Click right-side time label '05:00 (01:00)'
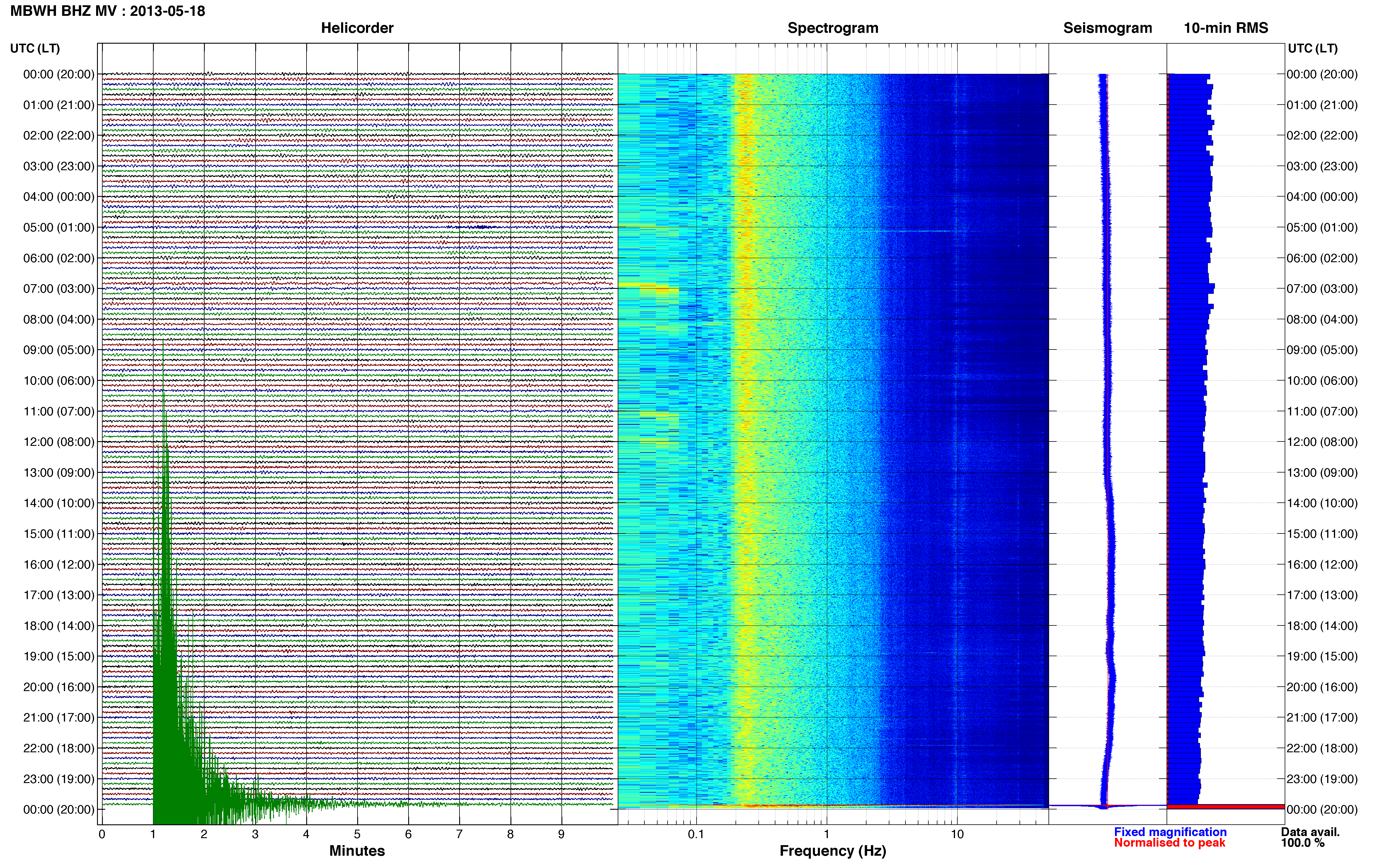Viewport: 1389px width, 868px height. tap(1322, 227)
